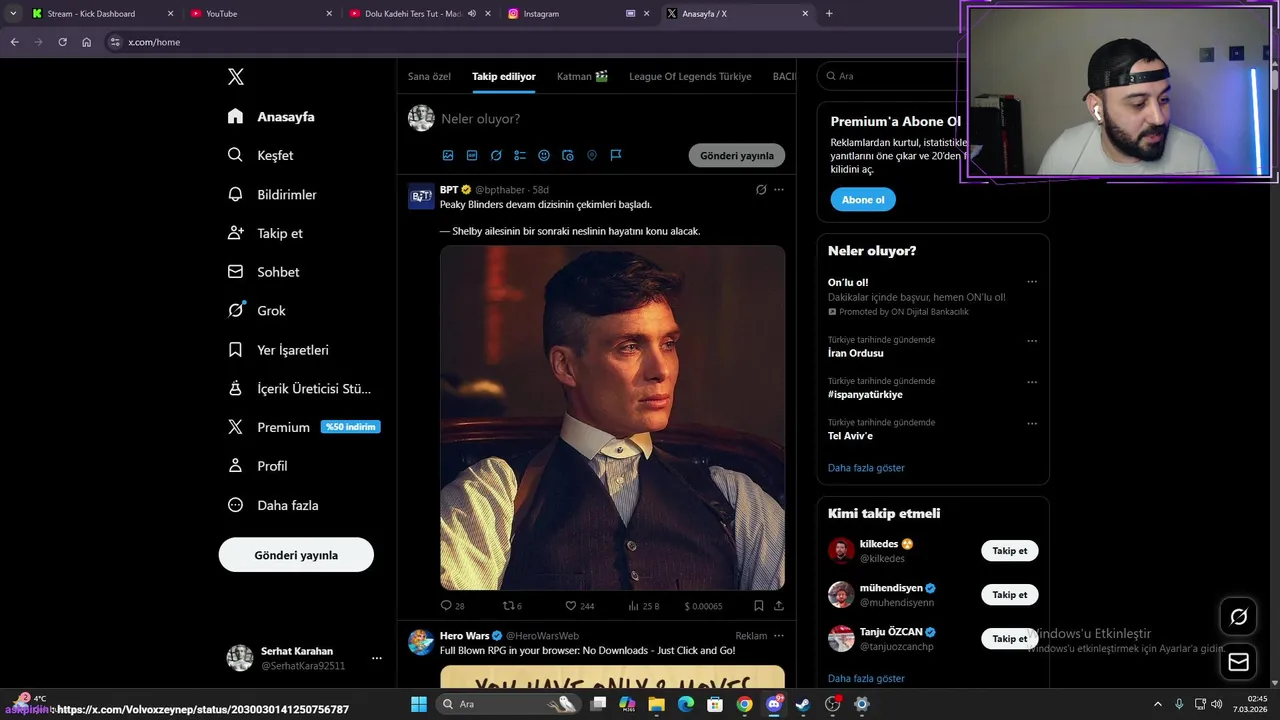Image resolution: width=1280 pixels, height=720 pixels.
Task: Bookmark the BPT post
Action: tap(759, 606)
